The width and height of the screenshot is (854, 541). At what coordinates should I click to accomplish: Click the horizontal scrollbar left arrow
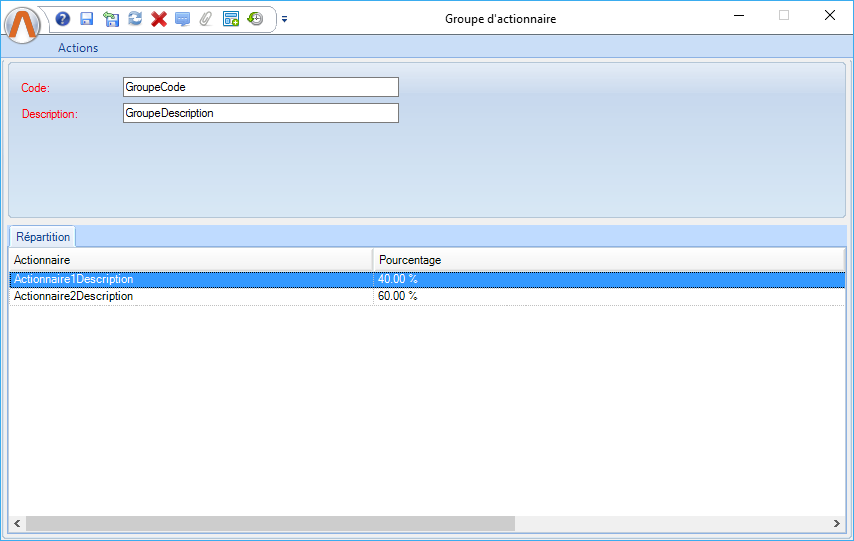(17, 524)
